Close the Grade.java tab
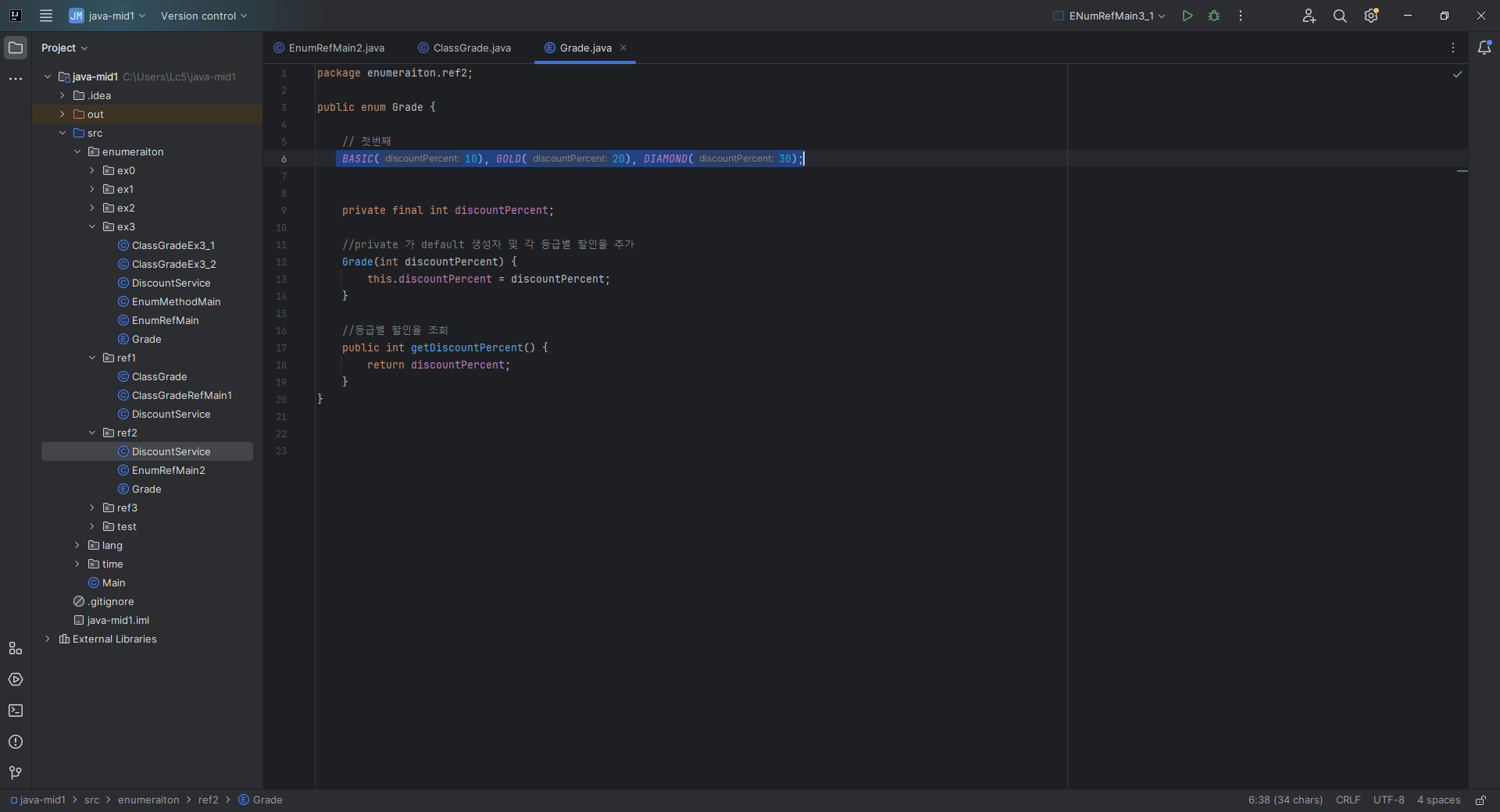The height and width of the screenshot is (812, 1500). point(623,48)
